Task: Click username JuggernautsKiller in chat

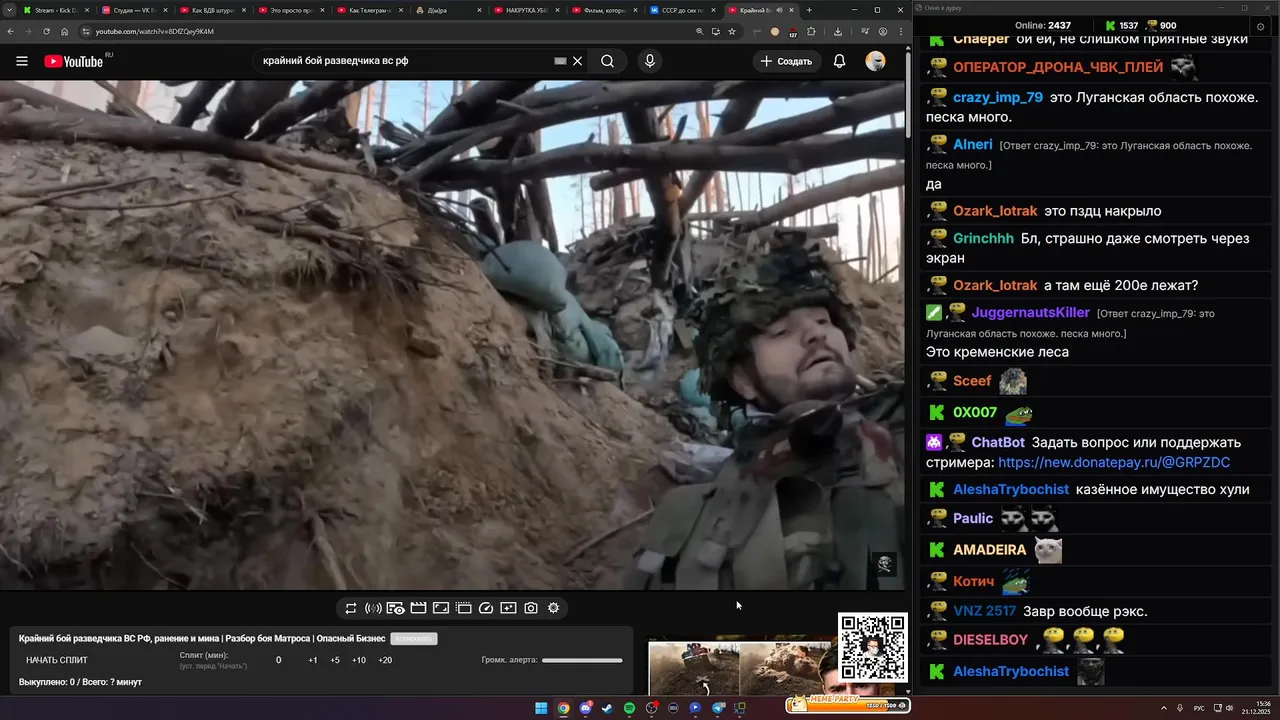Action: [x=1030, y=313]
